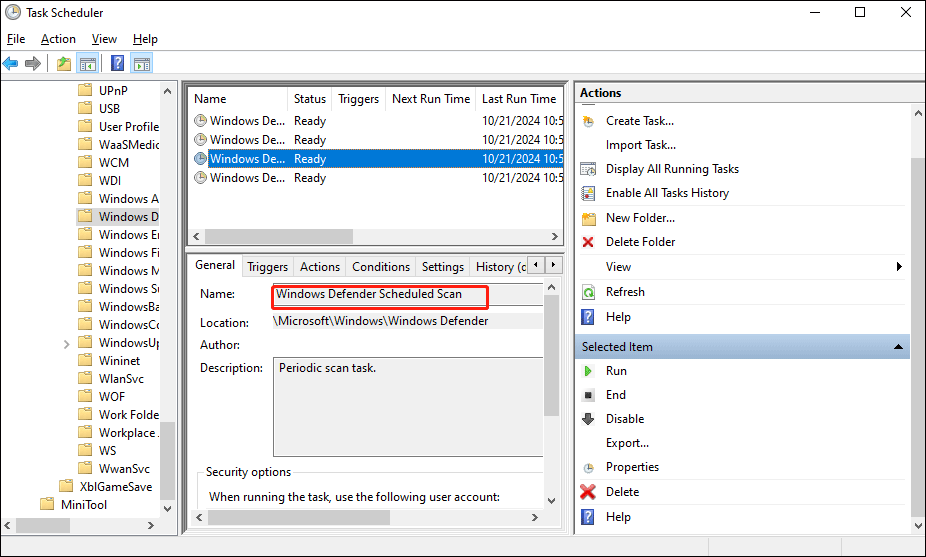Click the End stop-square icon
This screenshot has width=926, height=557.
pos(588,395)
